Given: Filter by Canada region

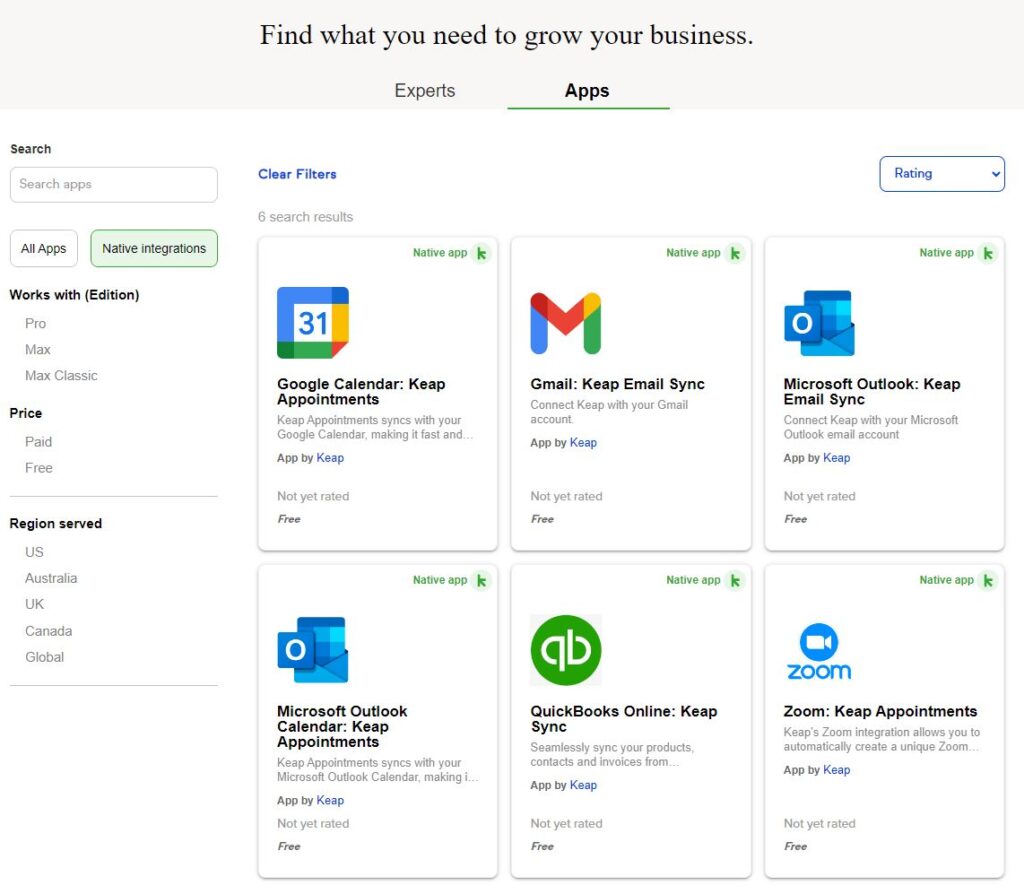Looking at the screenshot, I should (x=48, y=631).
